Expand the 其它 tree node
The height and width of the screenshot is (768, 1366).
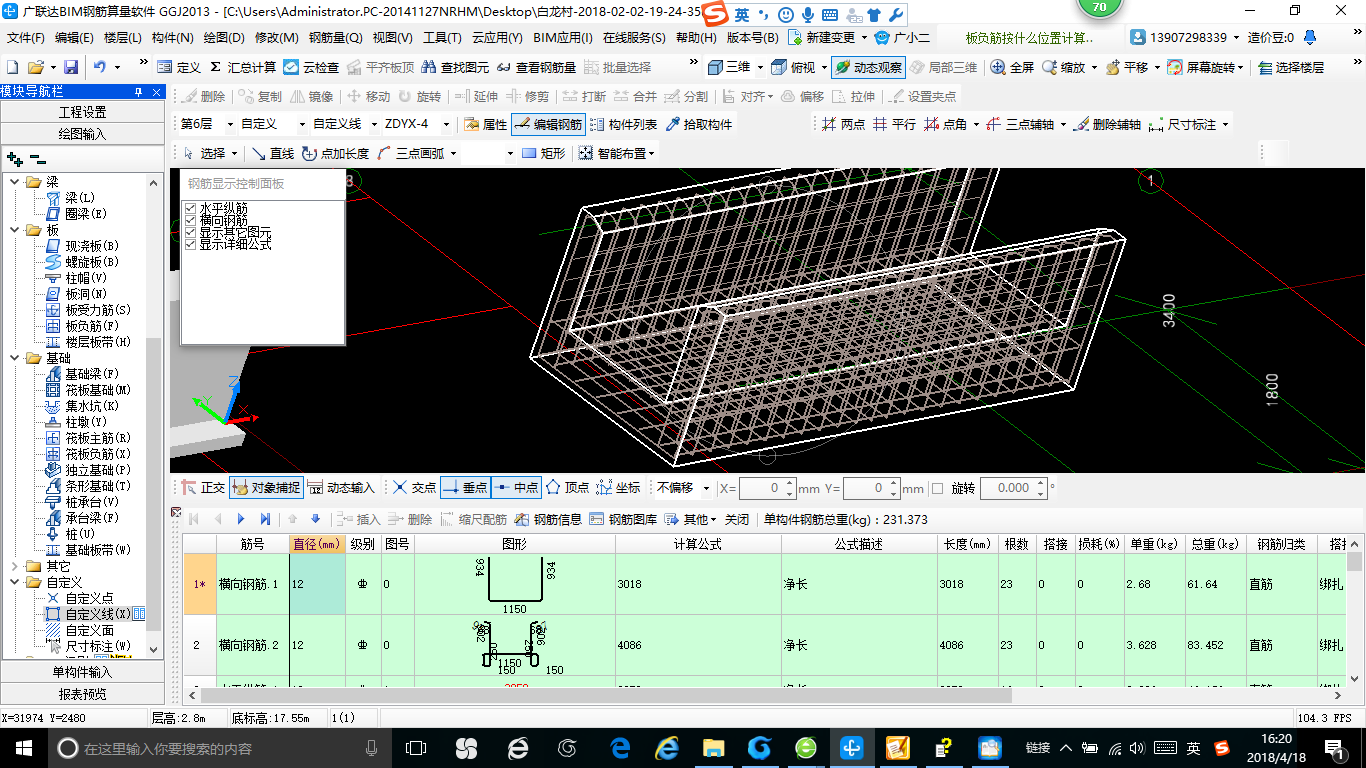pos(14,566)
